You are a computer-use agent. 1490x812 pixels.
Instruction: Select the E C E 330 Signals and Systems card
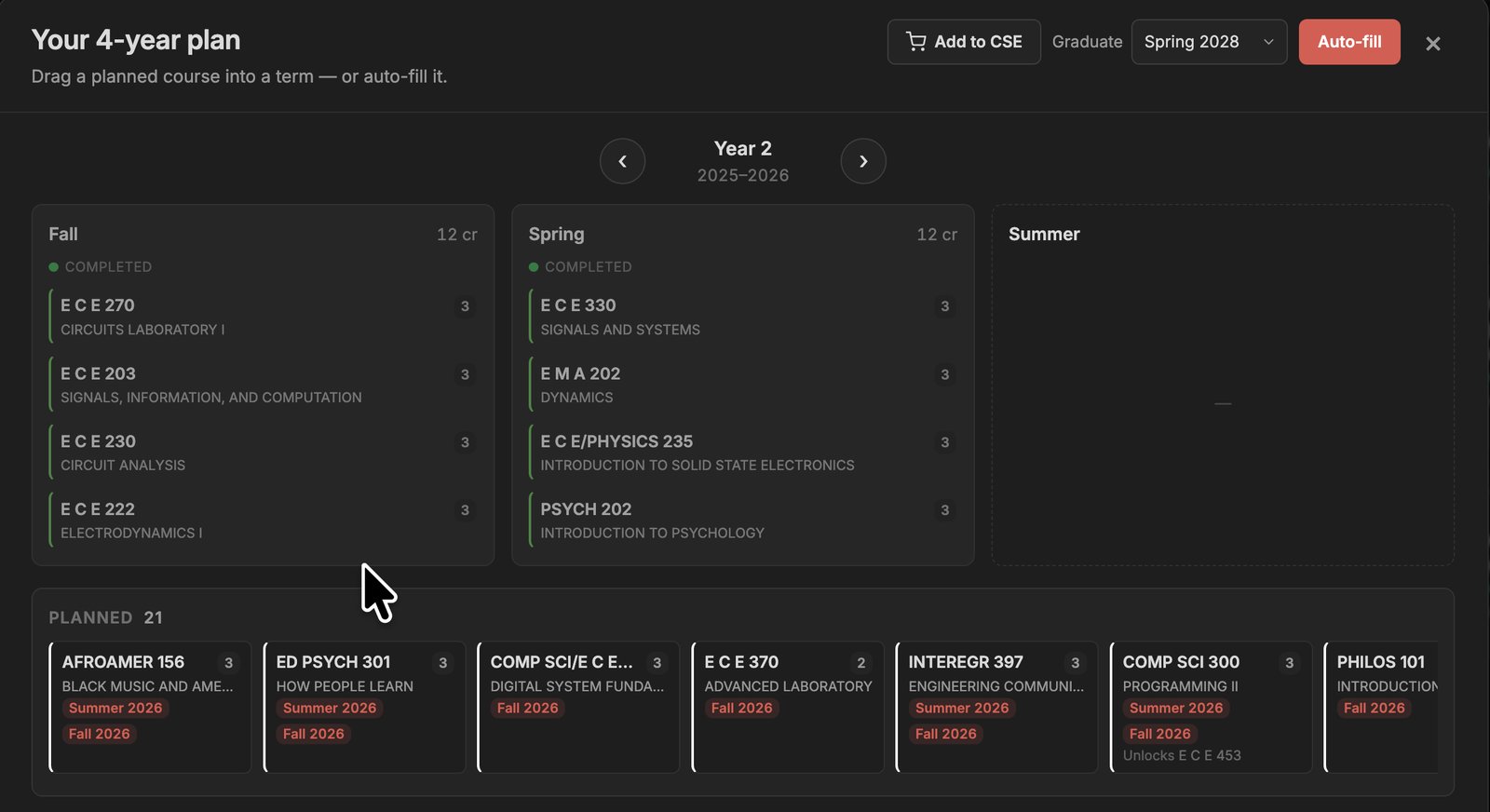743,317
